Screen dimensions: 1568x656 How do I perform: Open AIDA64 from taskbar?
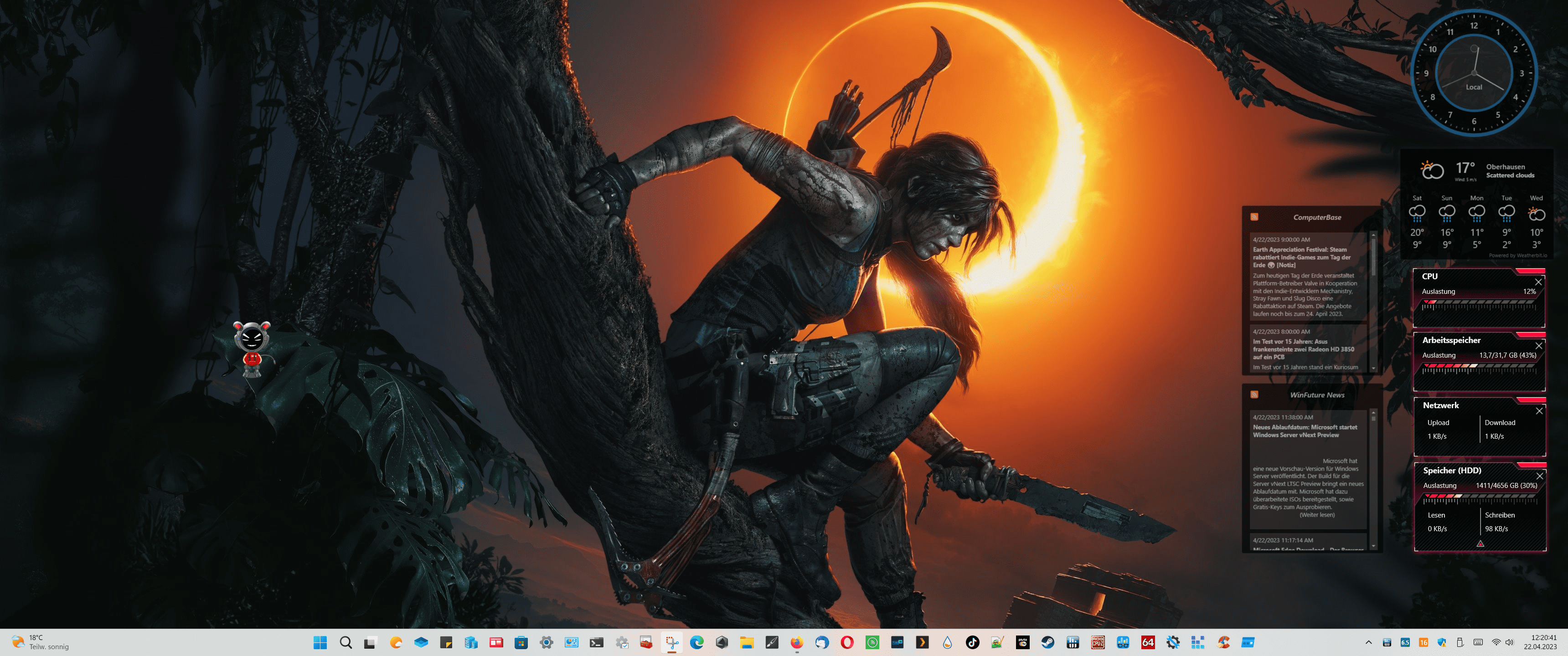click(1148, 643)
